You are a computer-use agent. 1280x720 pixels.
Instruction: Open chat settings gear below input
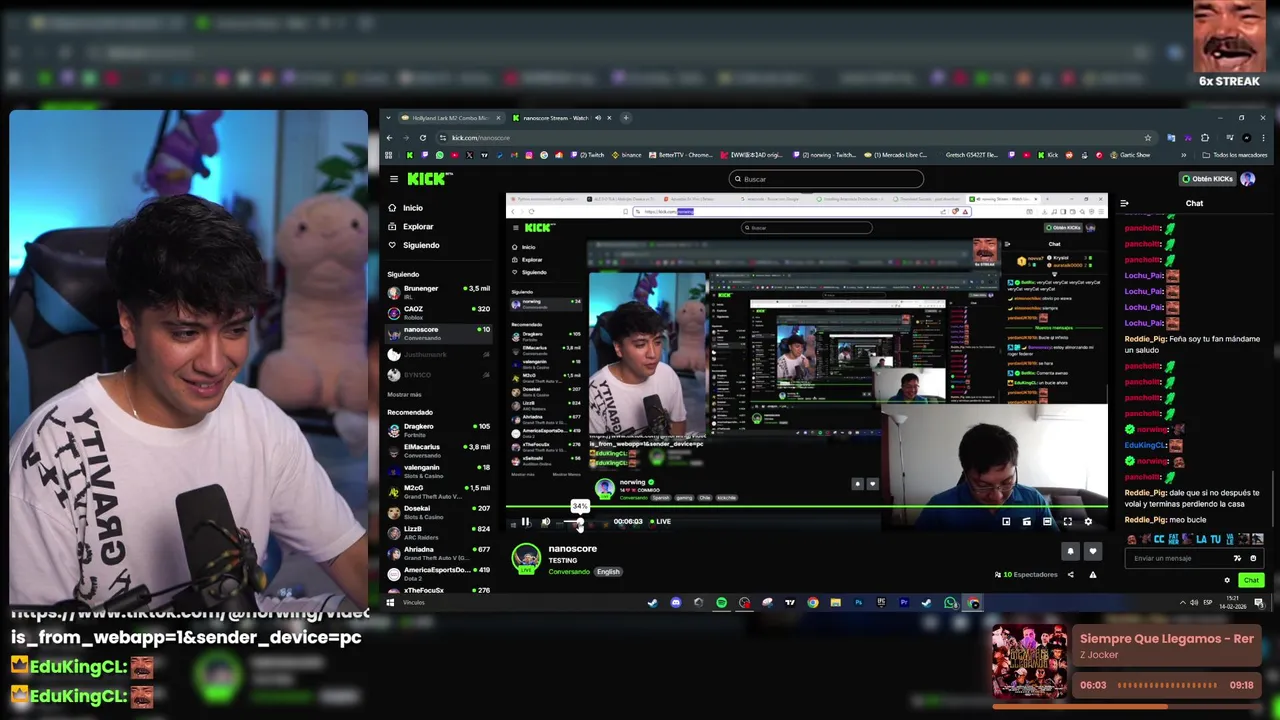[x=1227, y=580]
